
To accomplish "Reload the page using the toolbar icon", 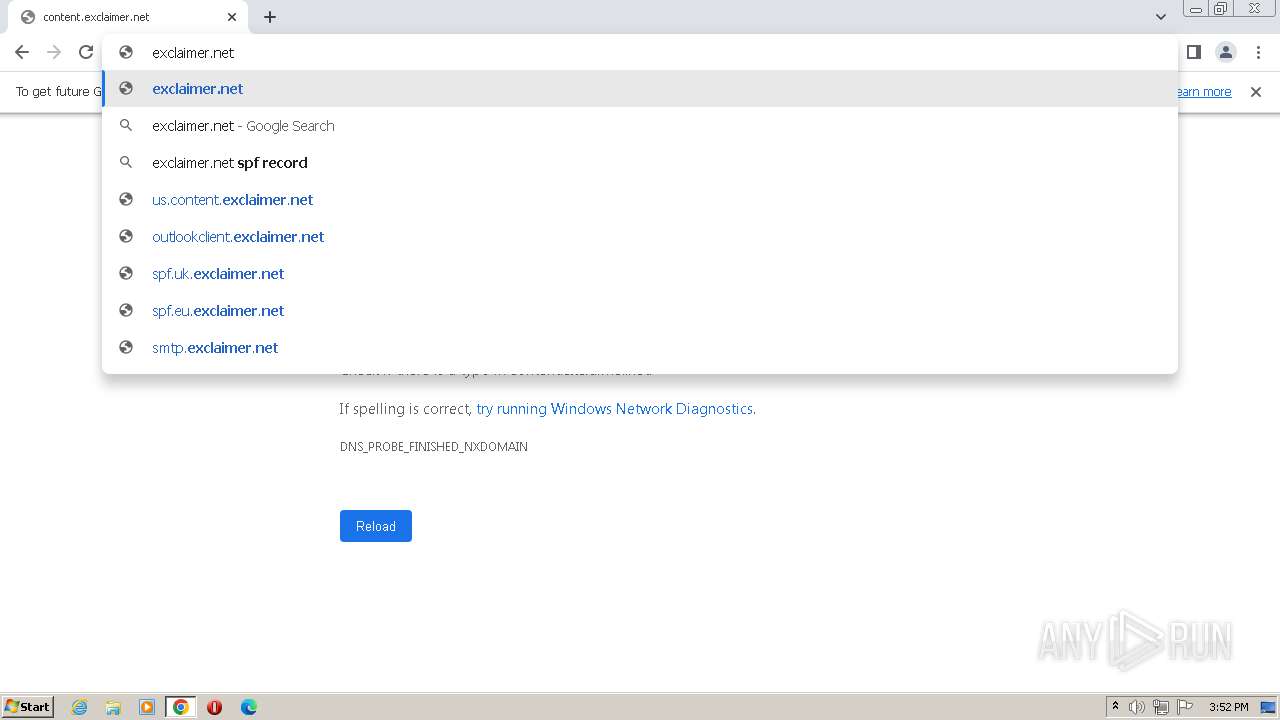I will tap(86, 52).
